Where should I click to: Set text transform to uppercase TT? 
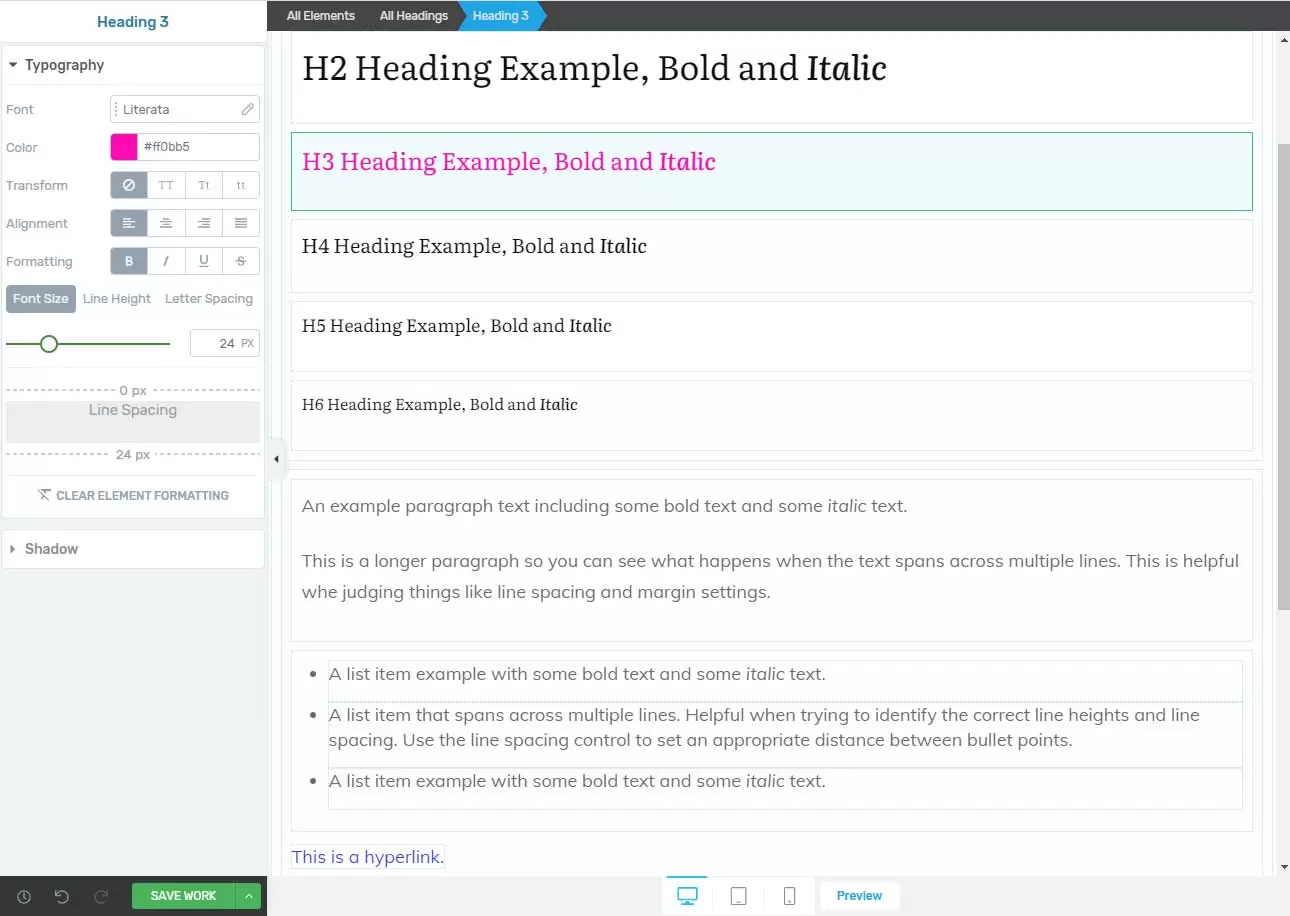click(166, 185)
